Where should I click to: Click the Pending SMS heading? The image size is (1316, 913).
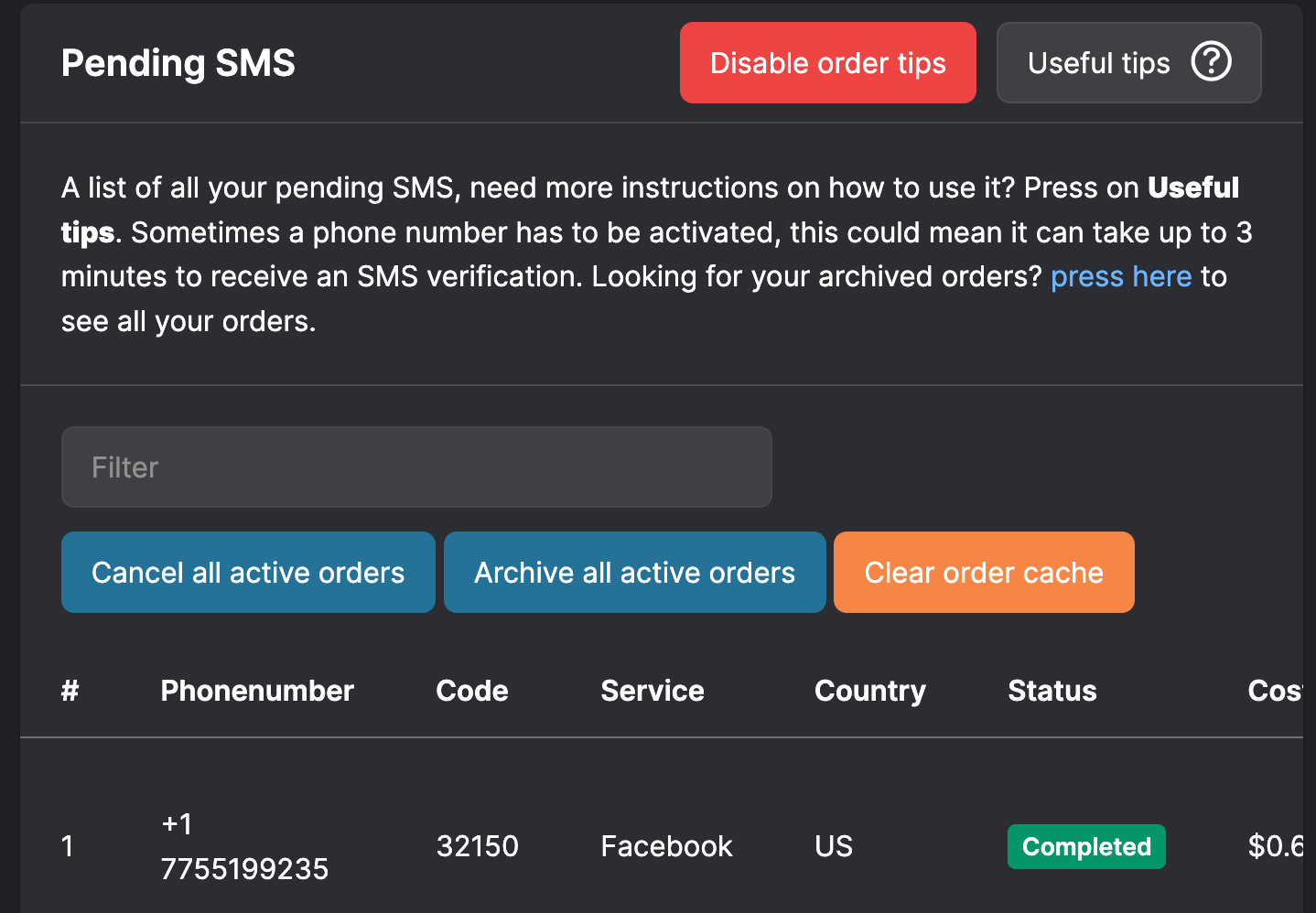pos(178,63)
